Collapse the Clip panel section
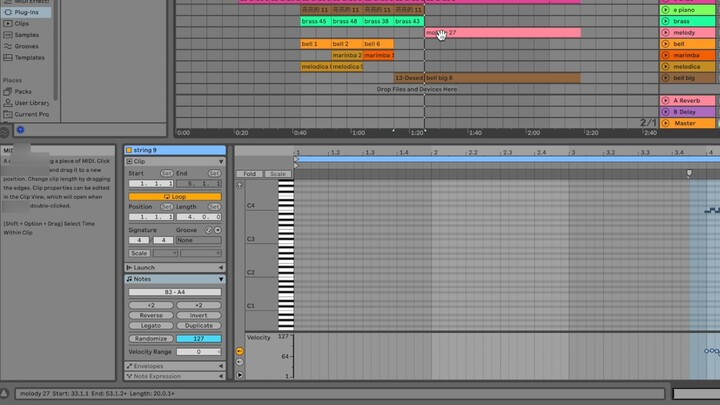 [x=221, y=162]
